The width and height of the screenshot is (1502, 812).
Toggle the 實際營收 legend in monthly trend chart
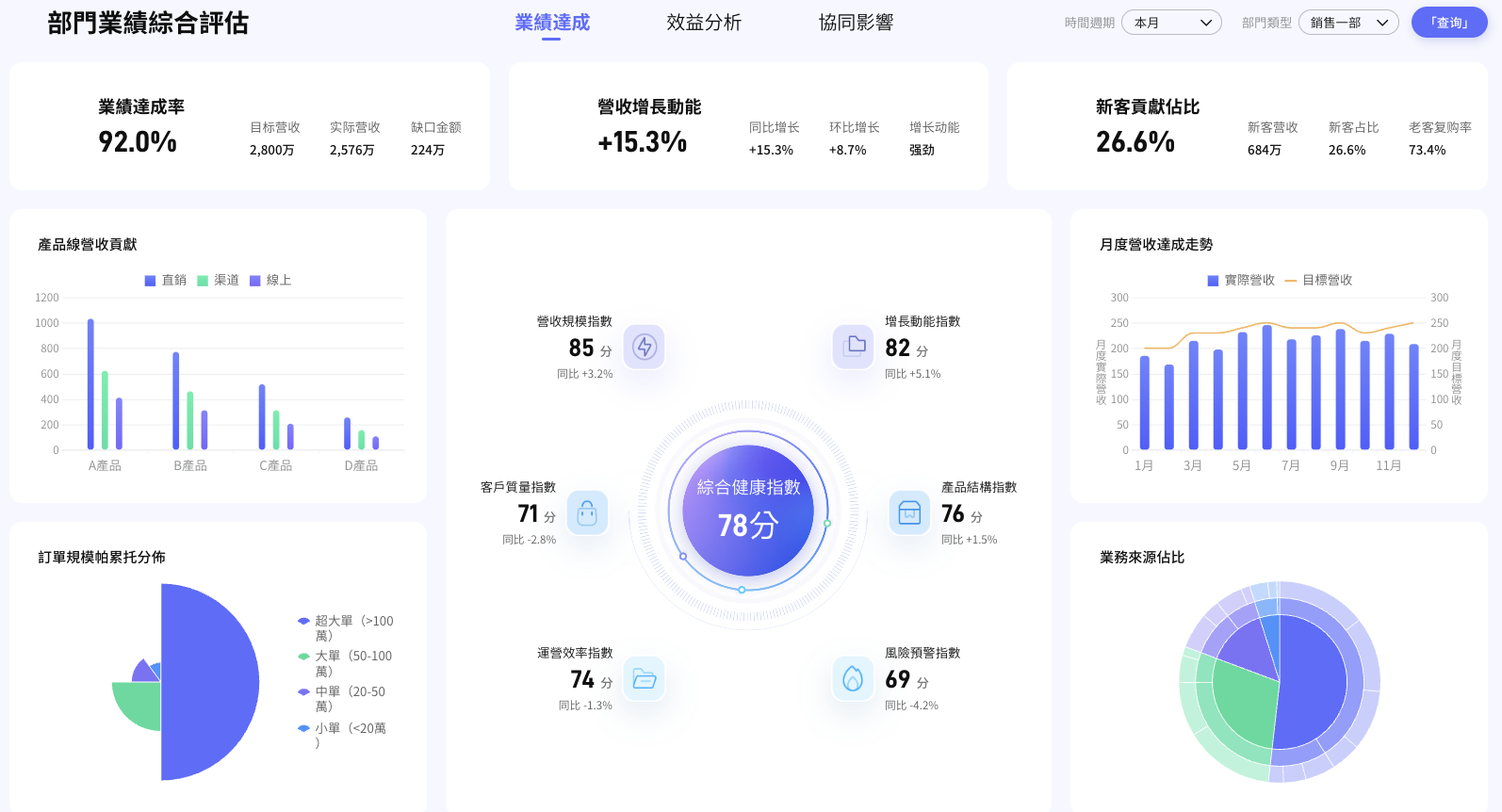1241,280
